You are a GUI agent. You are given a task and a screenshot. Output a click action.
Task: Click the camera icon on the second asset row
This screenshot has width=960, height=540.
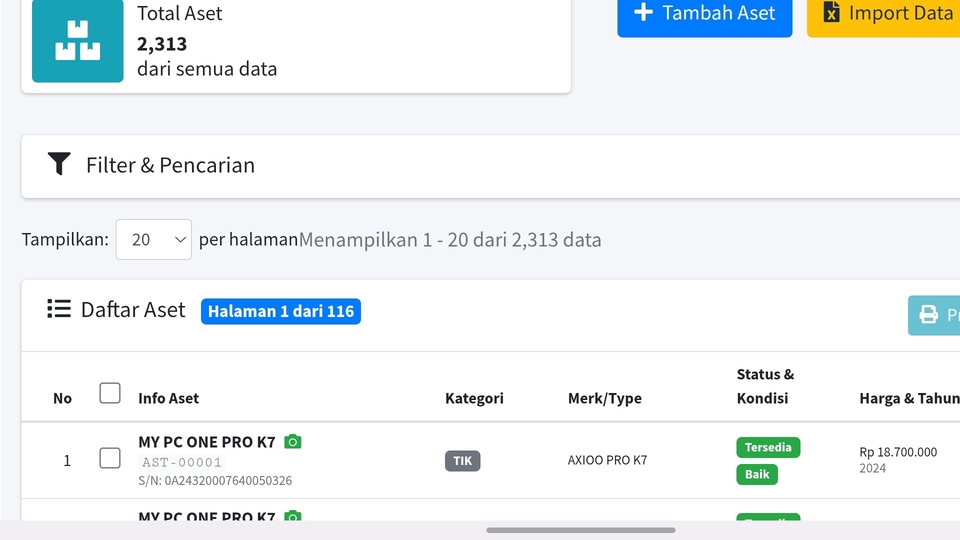point(292,517)
